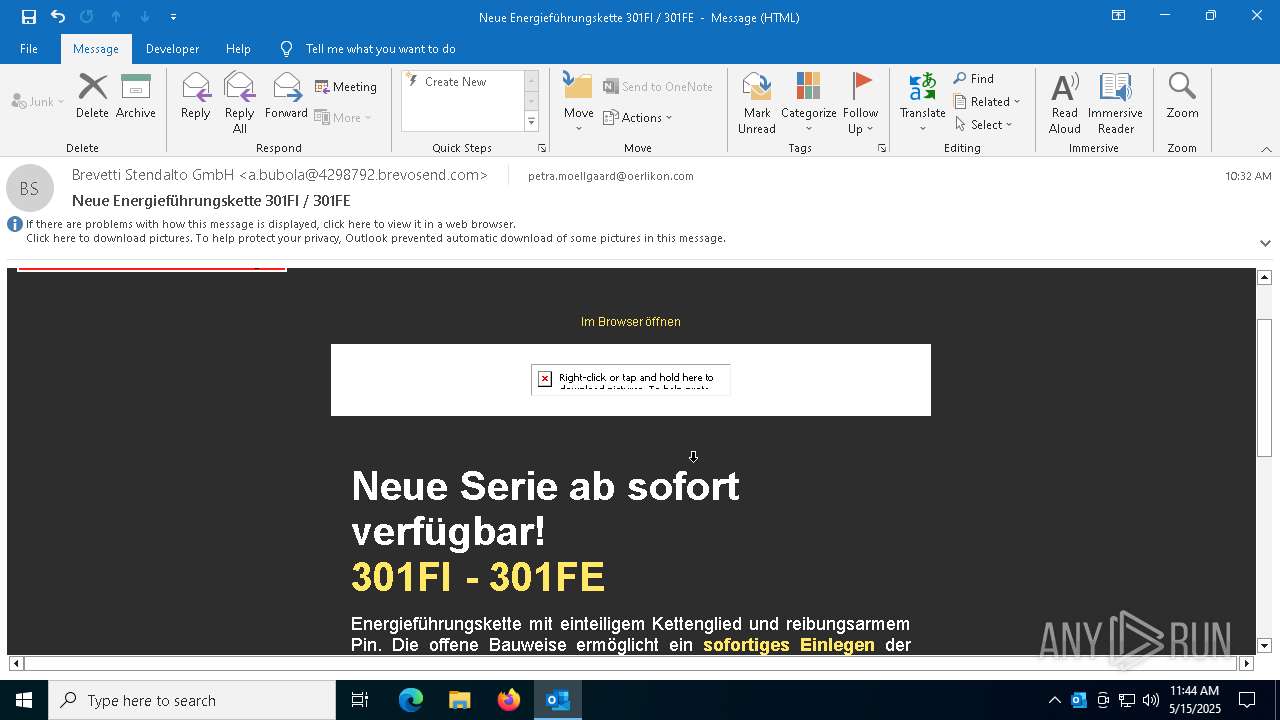This screenshot has width=1280, height=720.
Task: Launch Firefox from the taskbar
Action: [x=509, y=700]
